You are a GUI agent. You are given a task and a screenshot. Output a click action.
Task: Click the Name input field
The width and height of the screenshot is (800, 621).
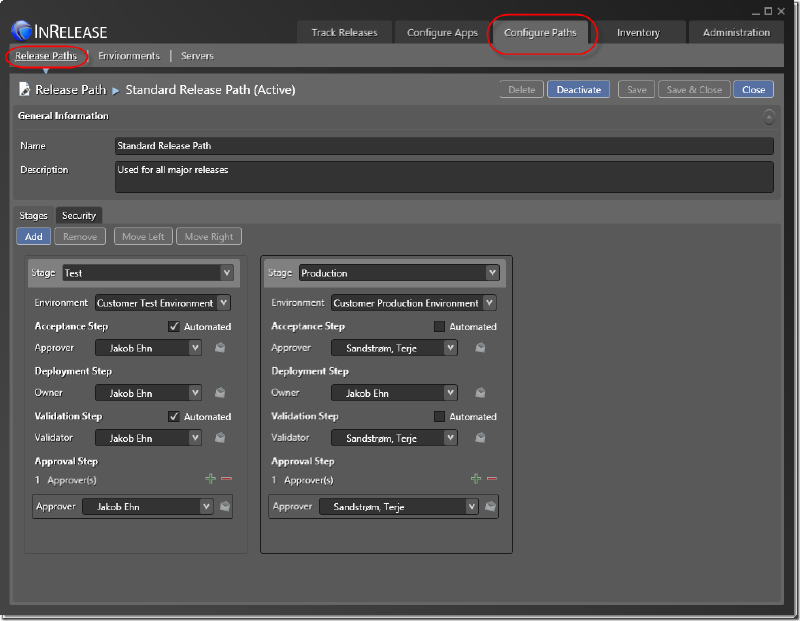(444, 146)
